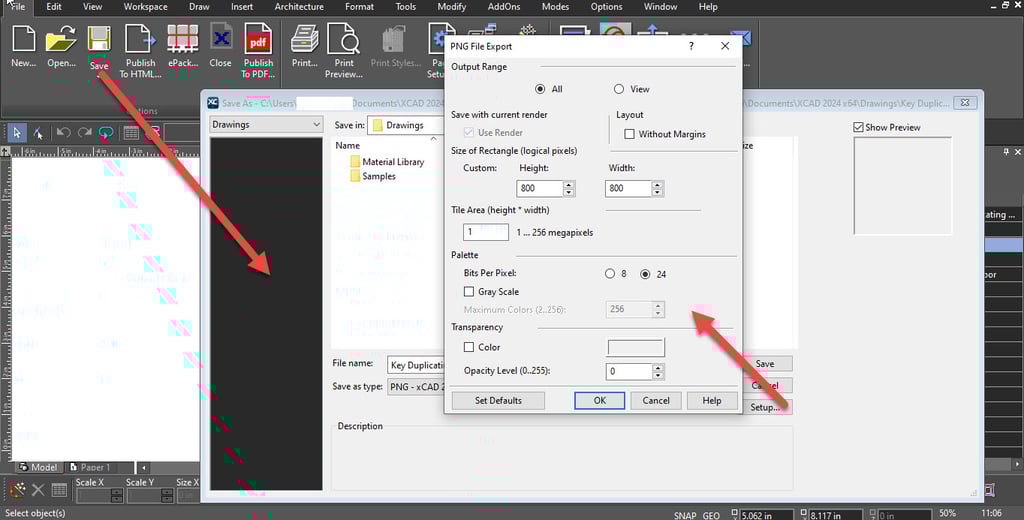Click the Redo arrow icon
This screenshot has height=520, width=1024.
coord(84,133)
